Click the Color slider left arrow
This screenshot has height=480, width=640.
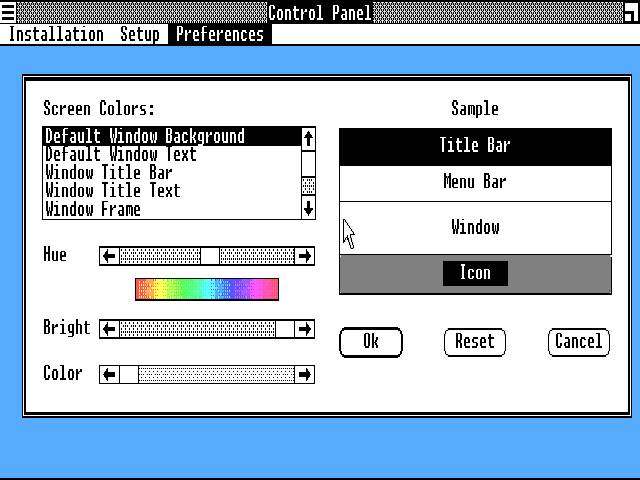click(109, 374)
